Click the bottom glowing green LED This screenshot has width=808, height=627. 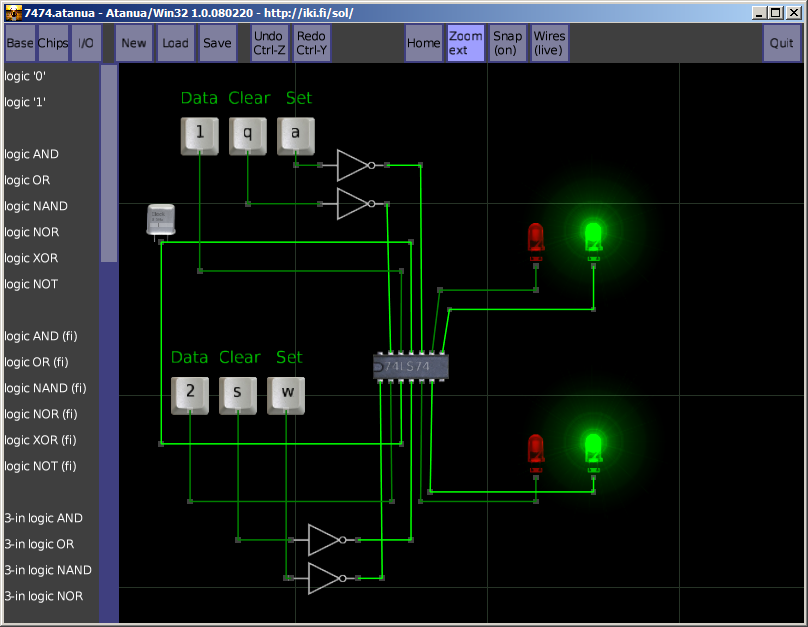point(593,450)
